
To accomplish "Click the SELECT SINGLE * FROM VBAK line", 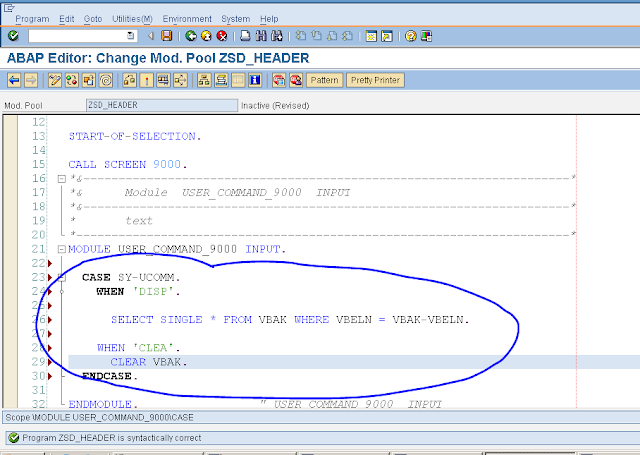I will click(x=290, y=320).
